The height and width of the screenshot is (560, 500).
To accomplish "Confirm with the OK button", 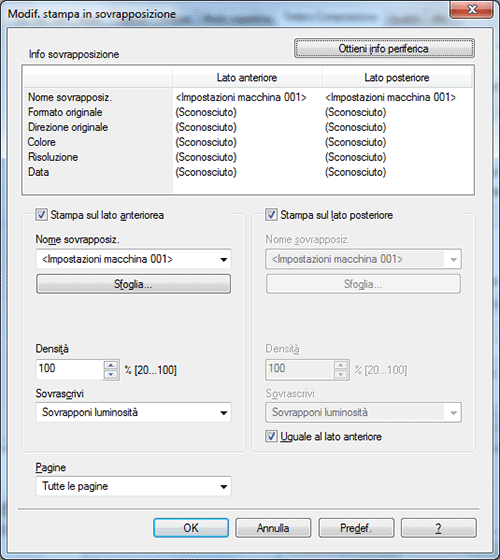I will [x=191, y=528].
